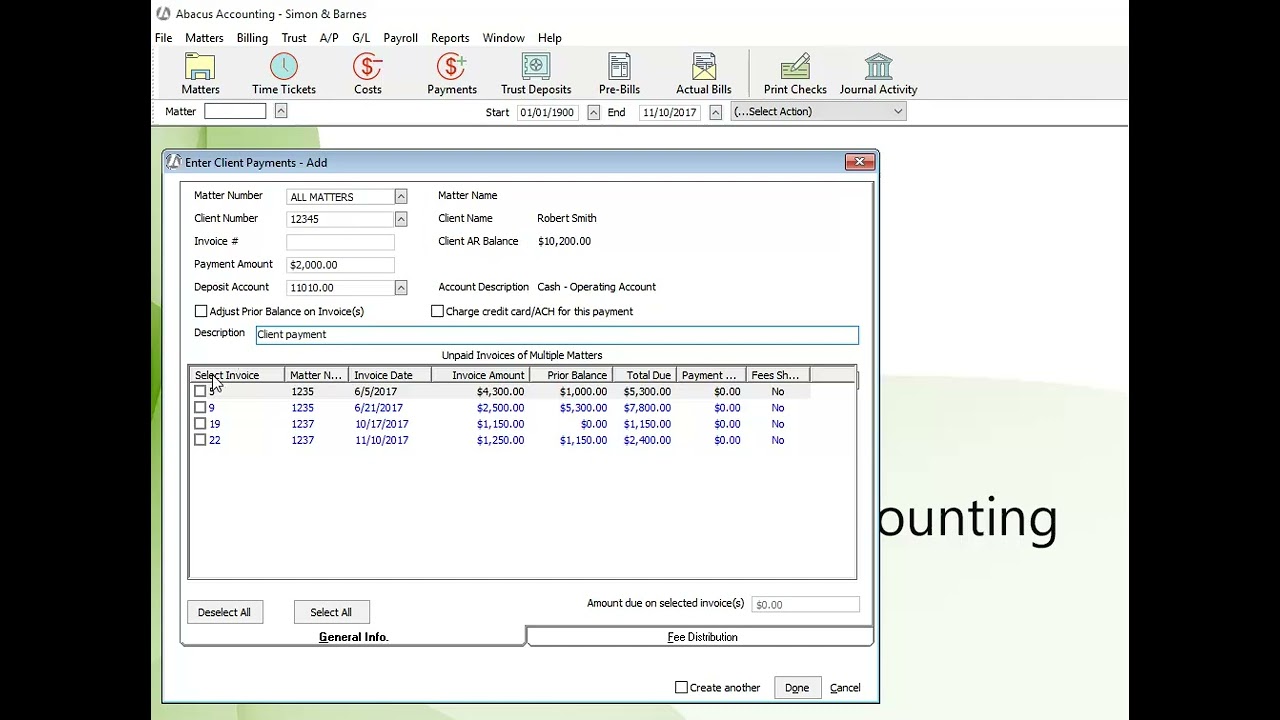The image size is (1280, 720).
Task: Click the Done button
Action: pyautogui.click(x=797, y=688)
